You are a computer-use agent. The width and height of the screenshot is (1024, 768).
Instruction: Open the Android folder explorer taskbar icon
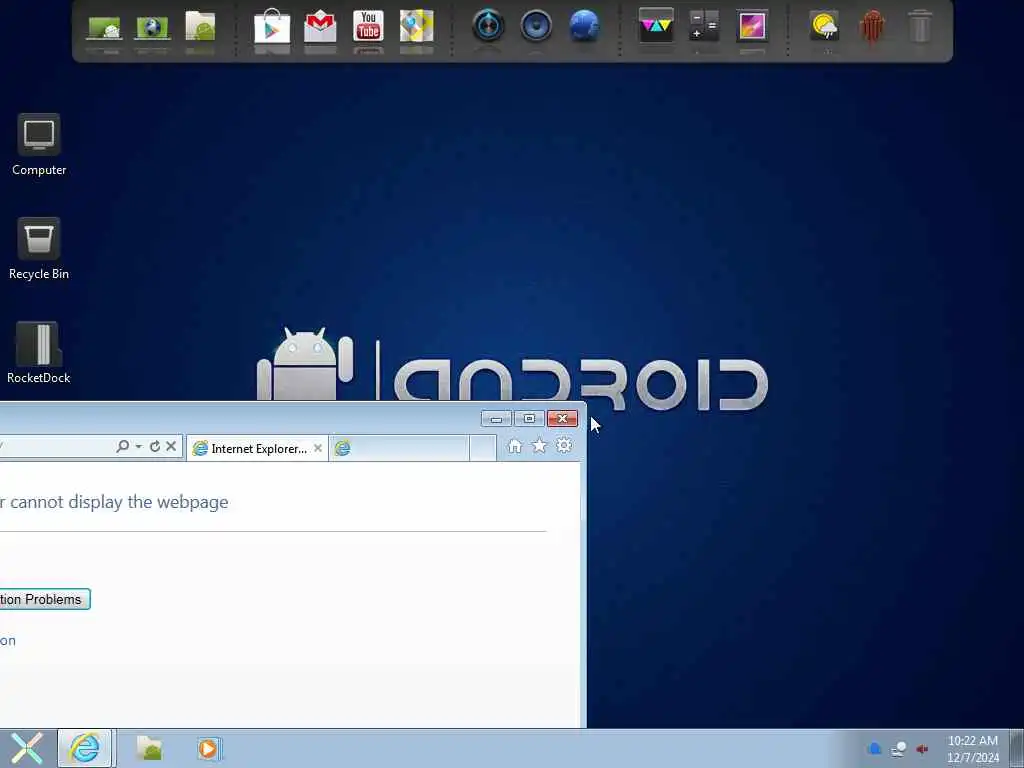click(150, 748)
